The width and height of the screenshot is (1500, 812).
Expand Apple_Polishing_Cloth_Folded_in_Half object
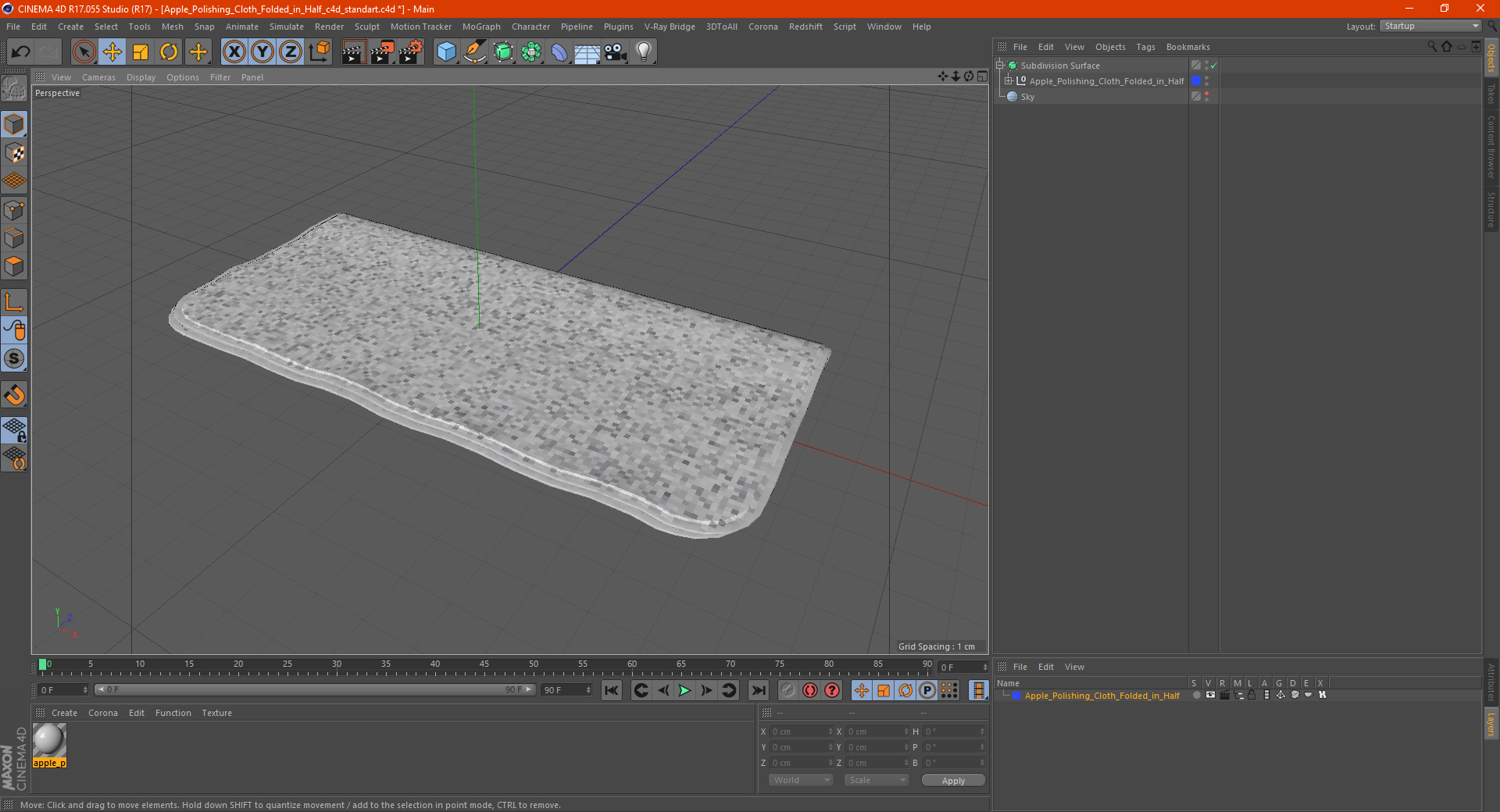pos(1009,81)
